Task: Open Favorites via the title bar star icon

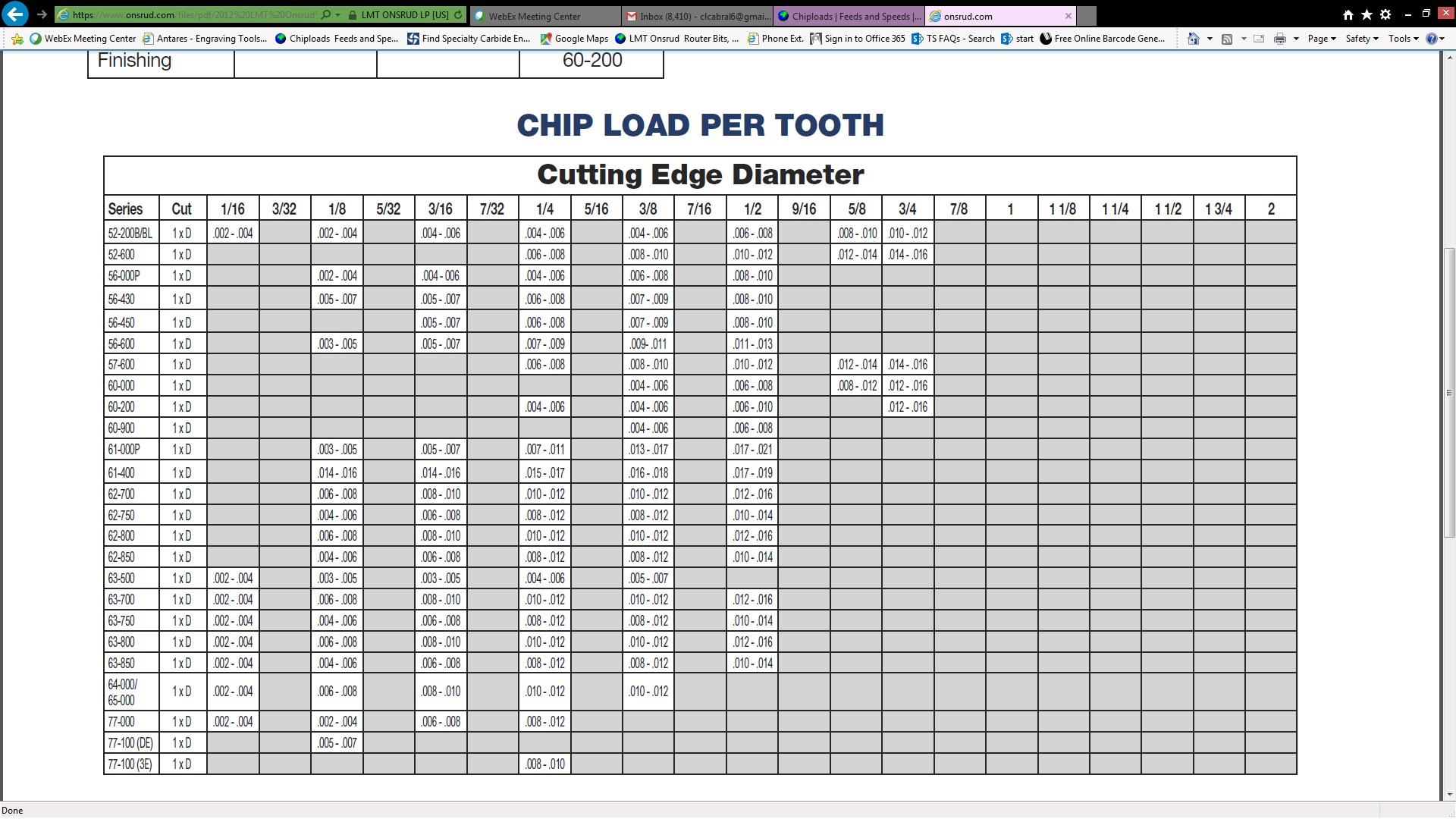Action: tap(1367, 14)
